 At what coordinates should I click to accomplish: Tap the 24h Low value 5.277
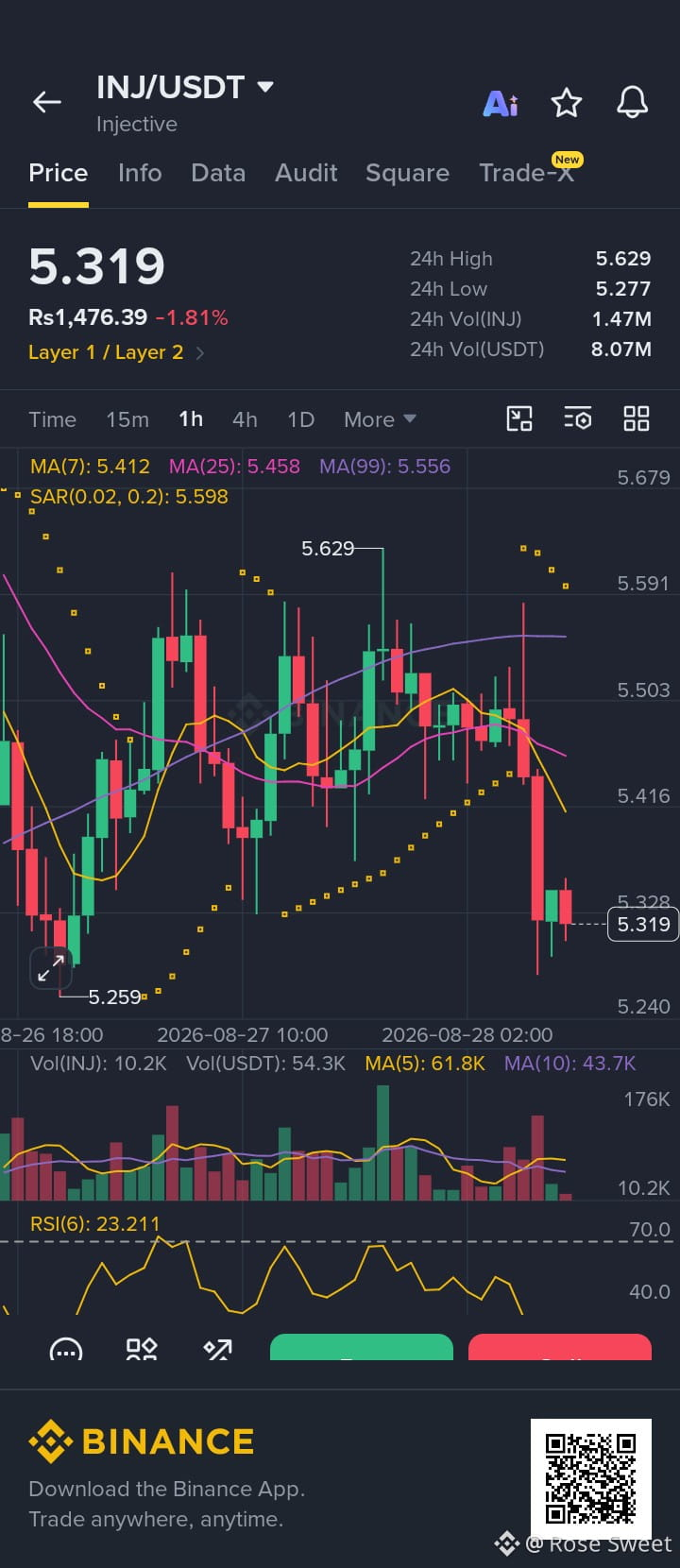coord(623,289)
